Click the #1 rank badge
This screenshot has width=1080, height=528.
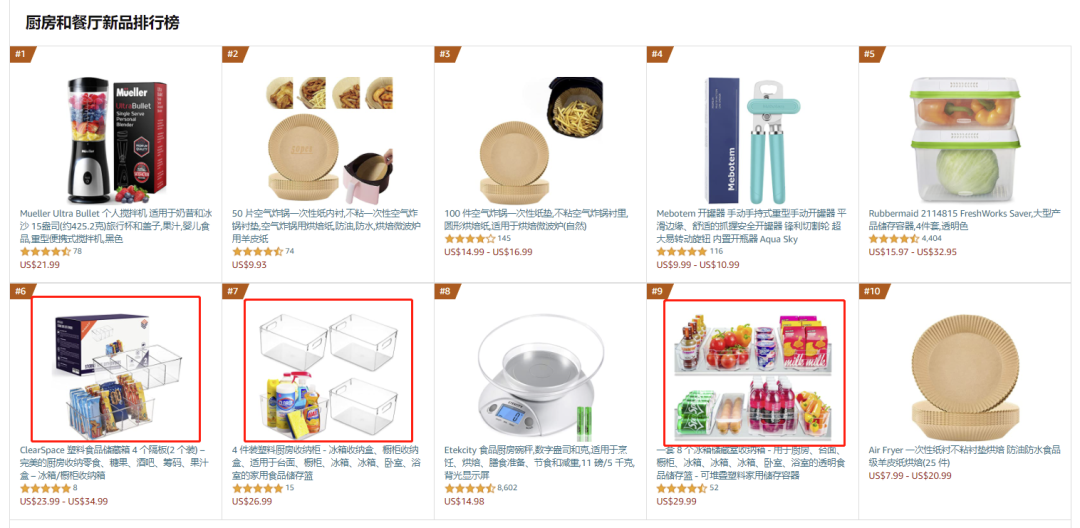tap(21, 54)
